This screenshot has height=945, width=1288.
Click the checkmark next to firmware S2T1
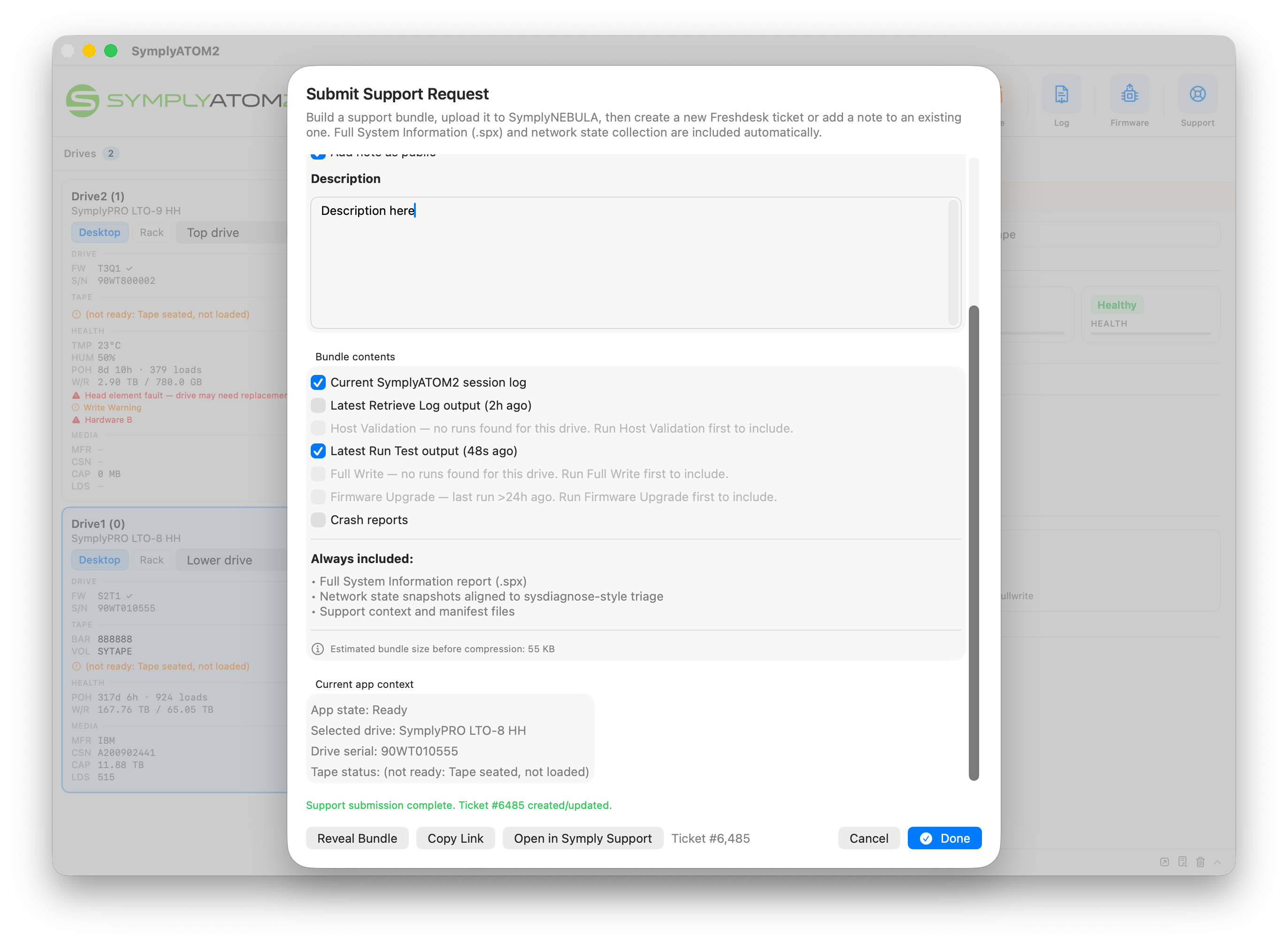129,595
